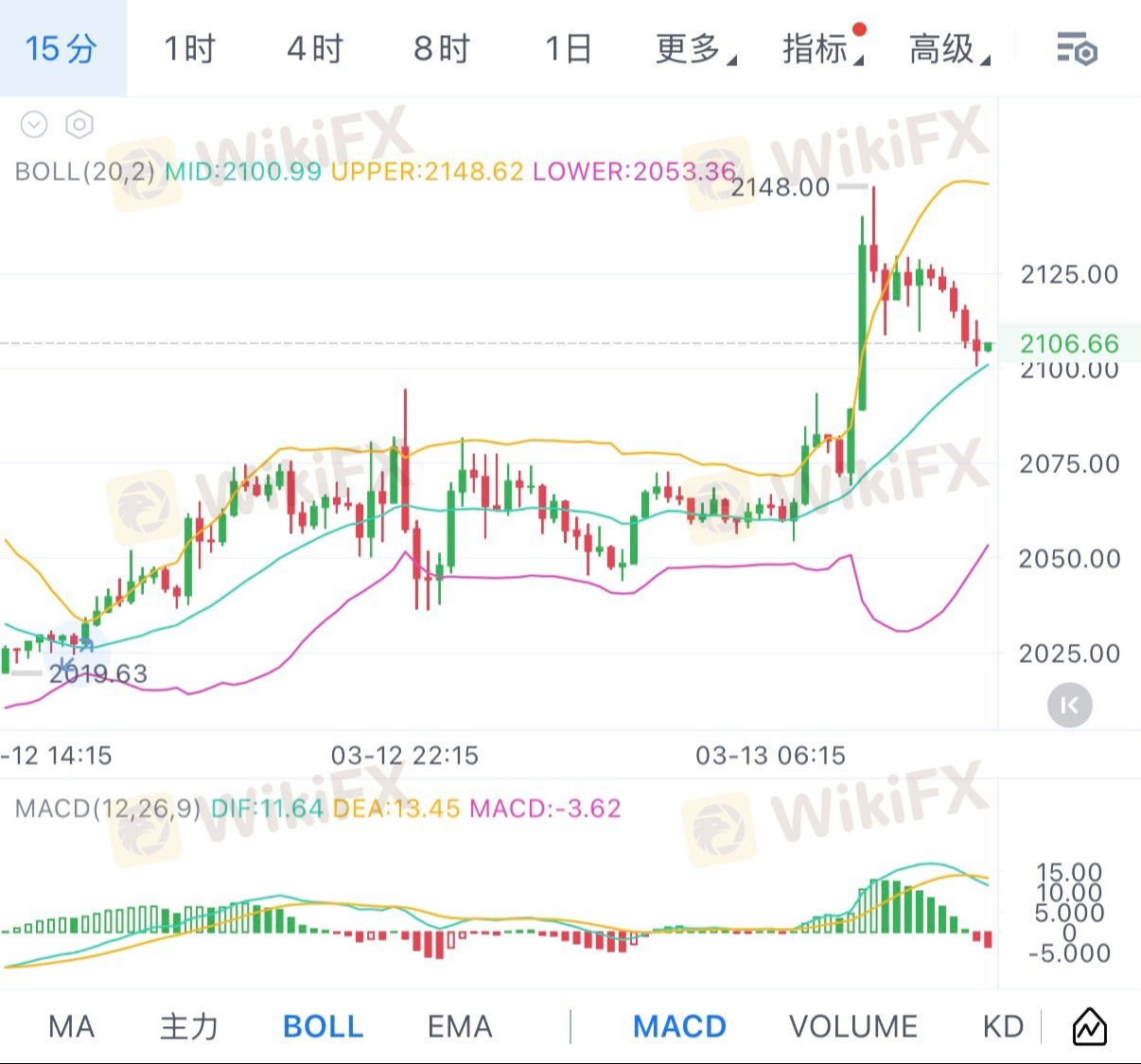Viewport: 1141px width, 1064px height.
Task: Click the blue trade marker near 2019.63
Action: pos(78,646)
